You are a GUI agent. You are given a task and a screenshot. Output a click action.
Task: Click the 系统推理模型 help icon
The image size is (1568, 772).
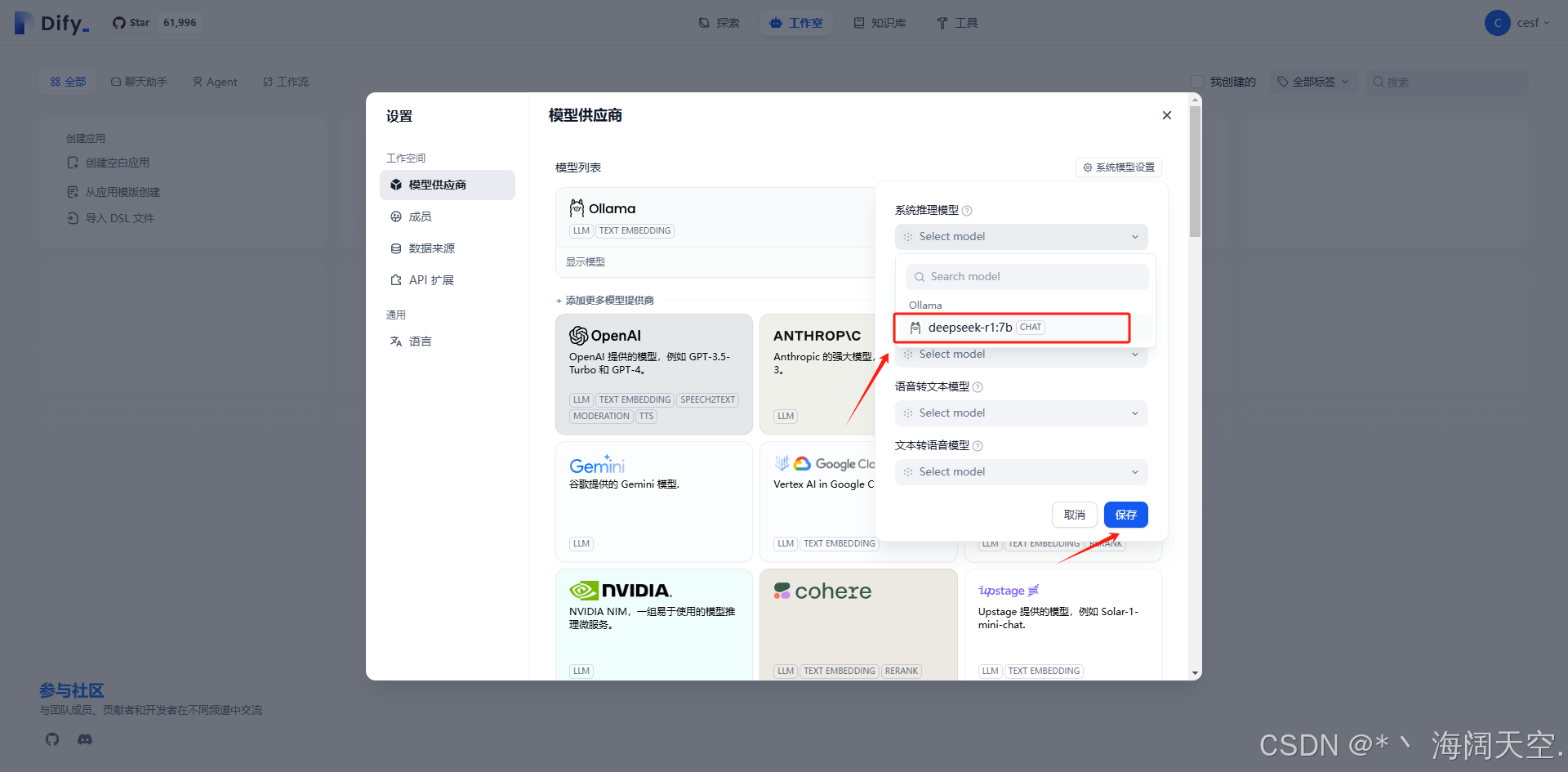pos(967,211)
